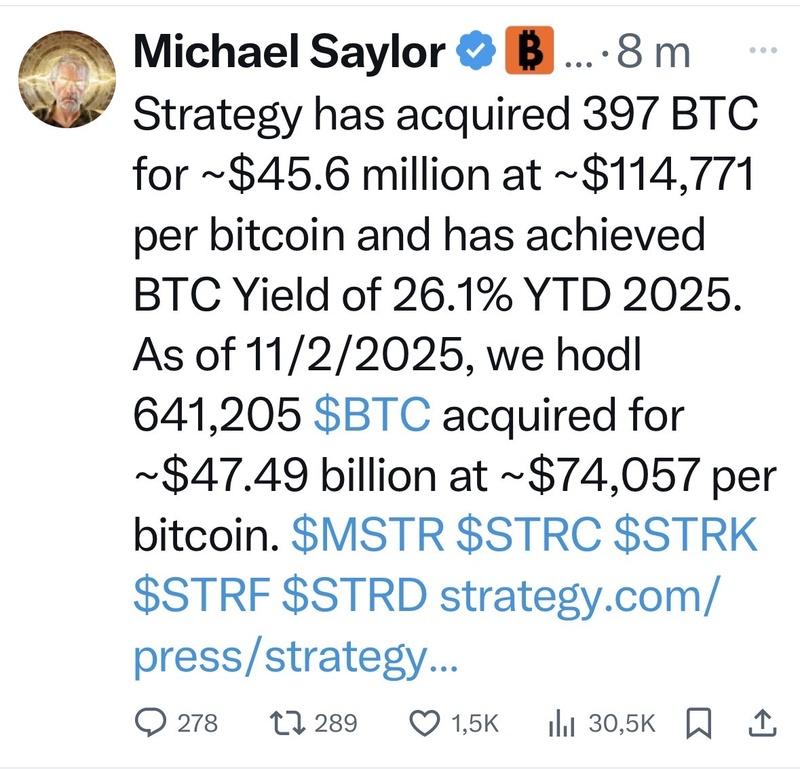Bookmark this post

[x=700, y=722]
